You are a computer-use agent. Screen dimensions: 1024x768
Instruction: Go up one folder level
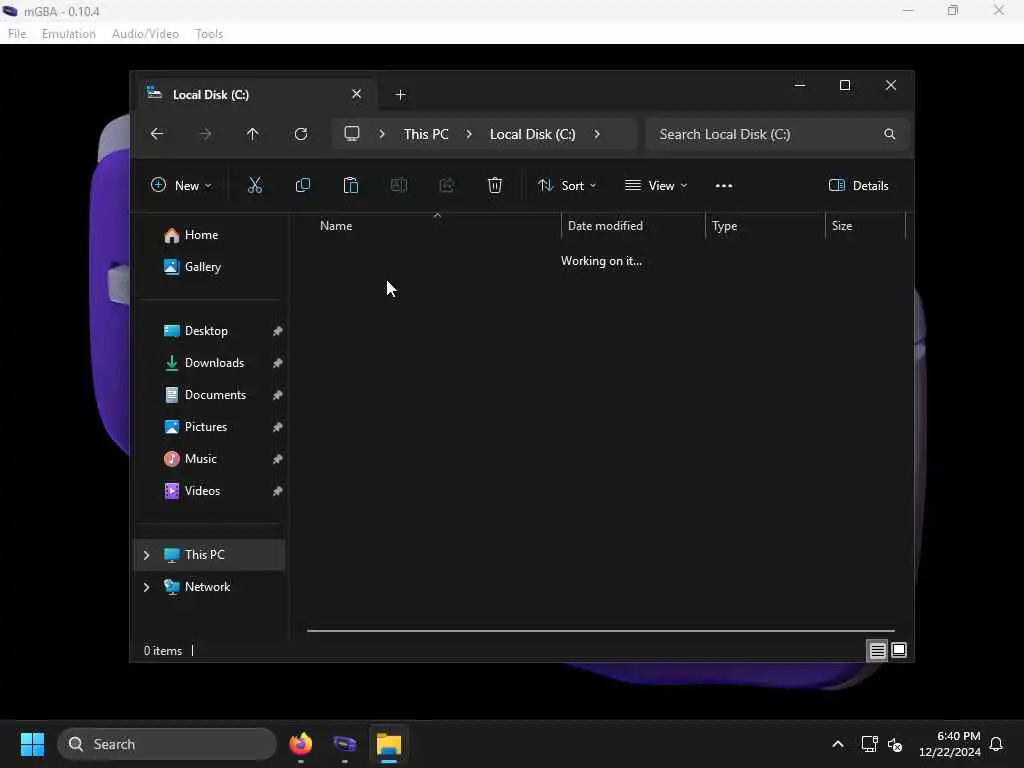coord(253,134)
